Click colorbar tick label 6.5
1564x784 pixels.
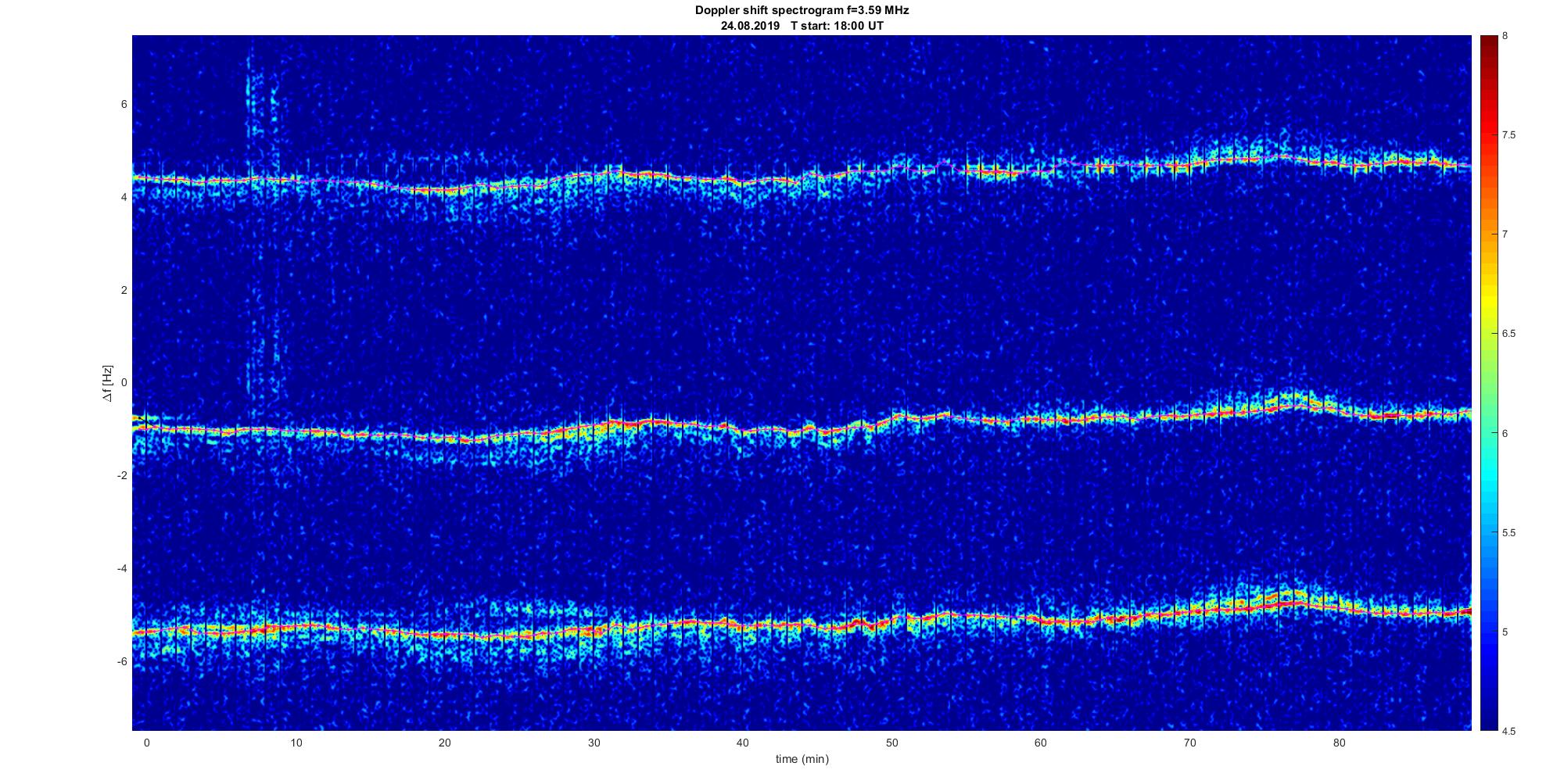coord(1508,334)
